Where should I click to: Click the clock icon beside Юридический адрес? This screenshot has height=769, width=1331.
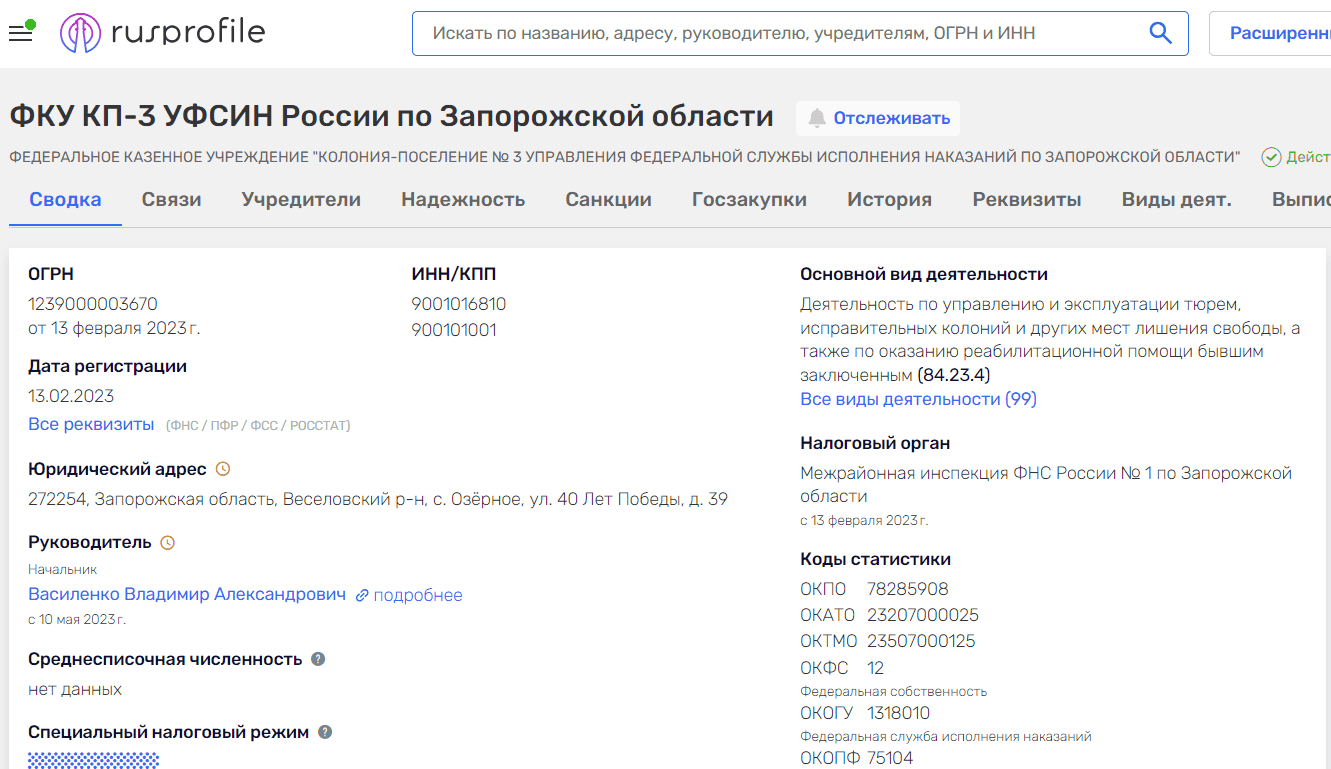point(222,468)
